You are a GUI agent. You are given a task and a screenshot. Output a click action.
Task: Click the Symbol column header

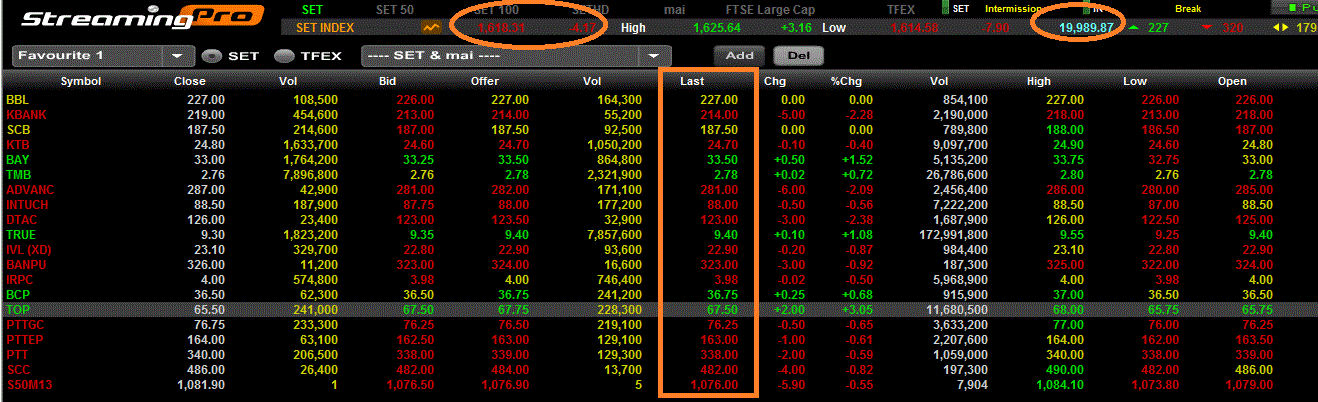[81, 81]
